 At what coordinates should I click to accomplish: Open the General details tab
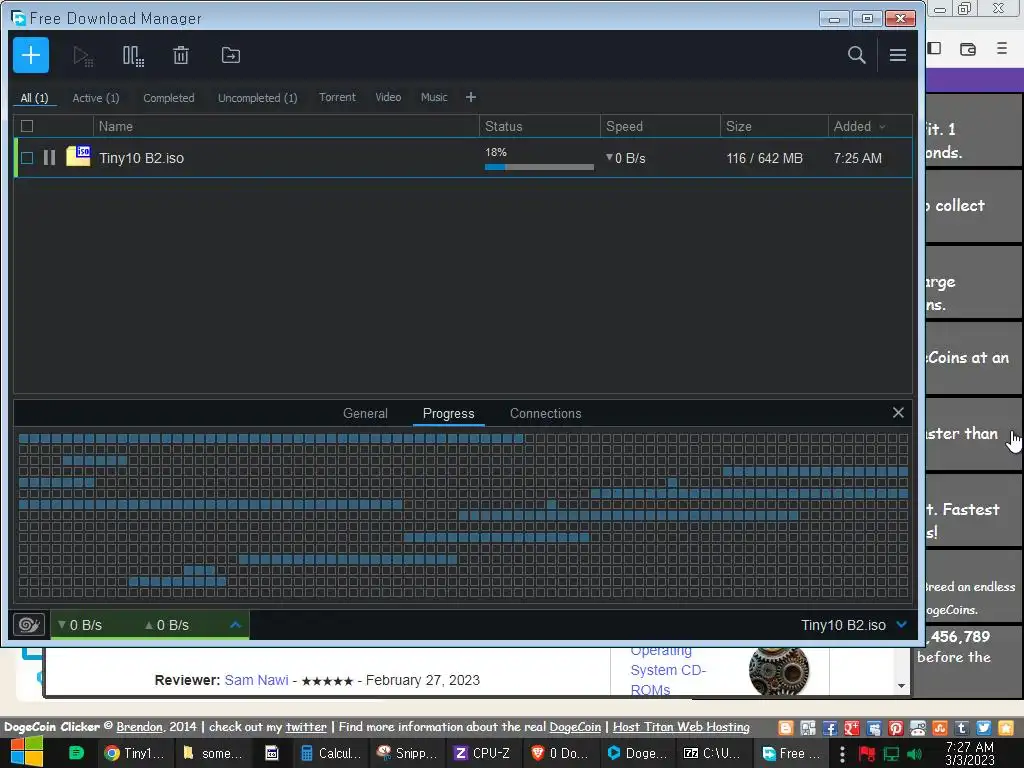click(x=365, y=413)
